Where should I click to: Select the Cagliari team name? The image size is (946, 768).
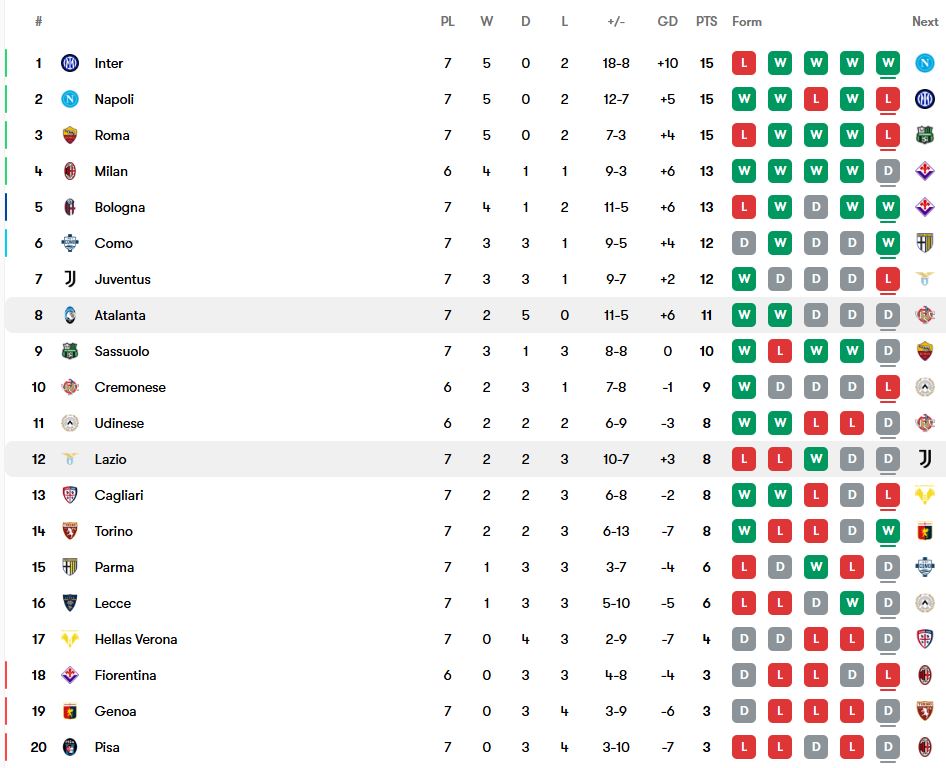tap(119, 495)
